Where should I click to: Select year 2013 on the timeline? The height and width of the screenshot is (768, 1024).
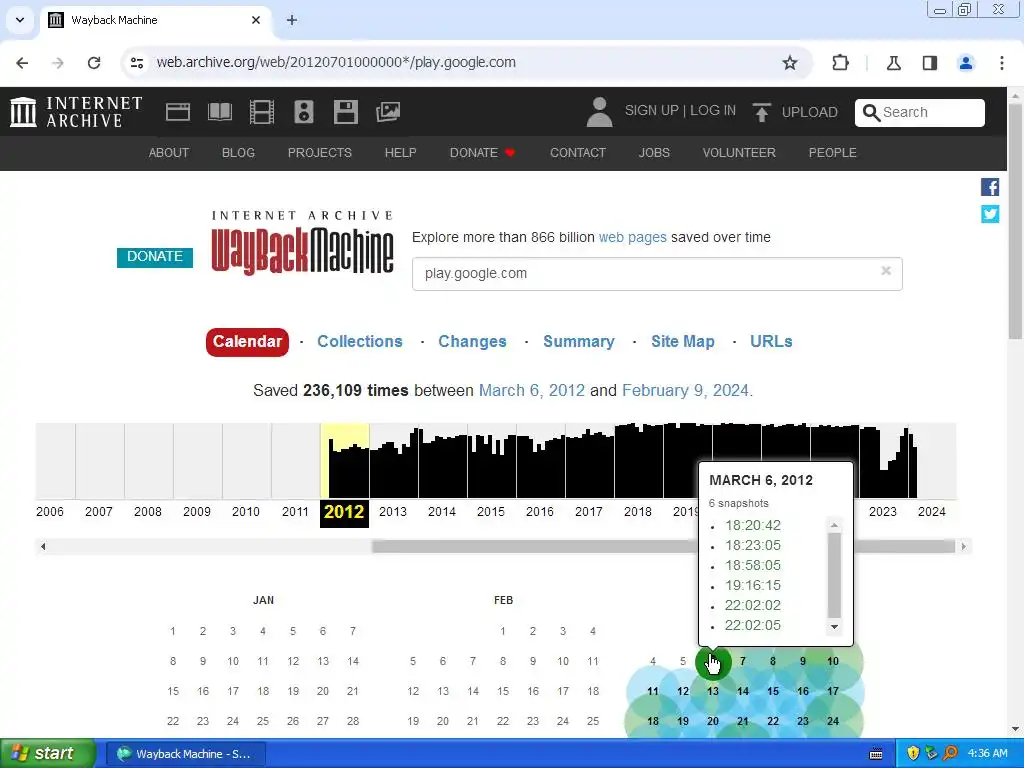[x=392, y=512]
